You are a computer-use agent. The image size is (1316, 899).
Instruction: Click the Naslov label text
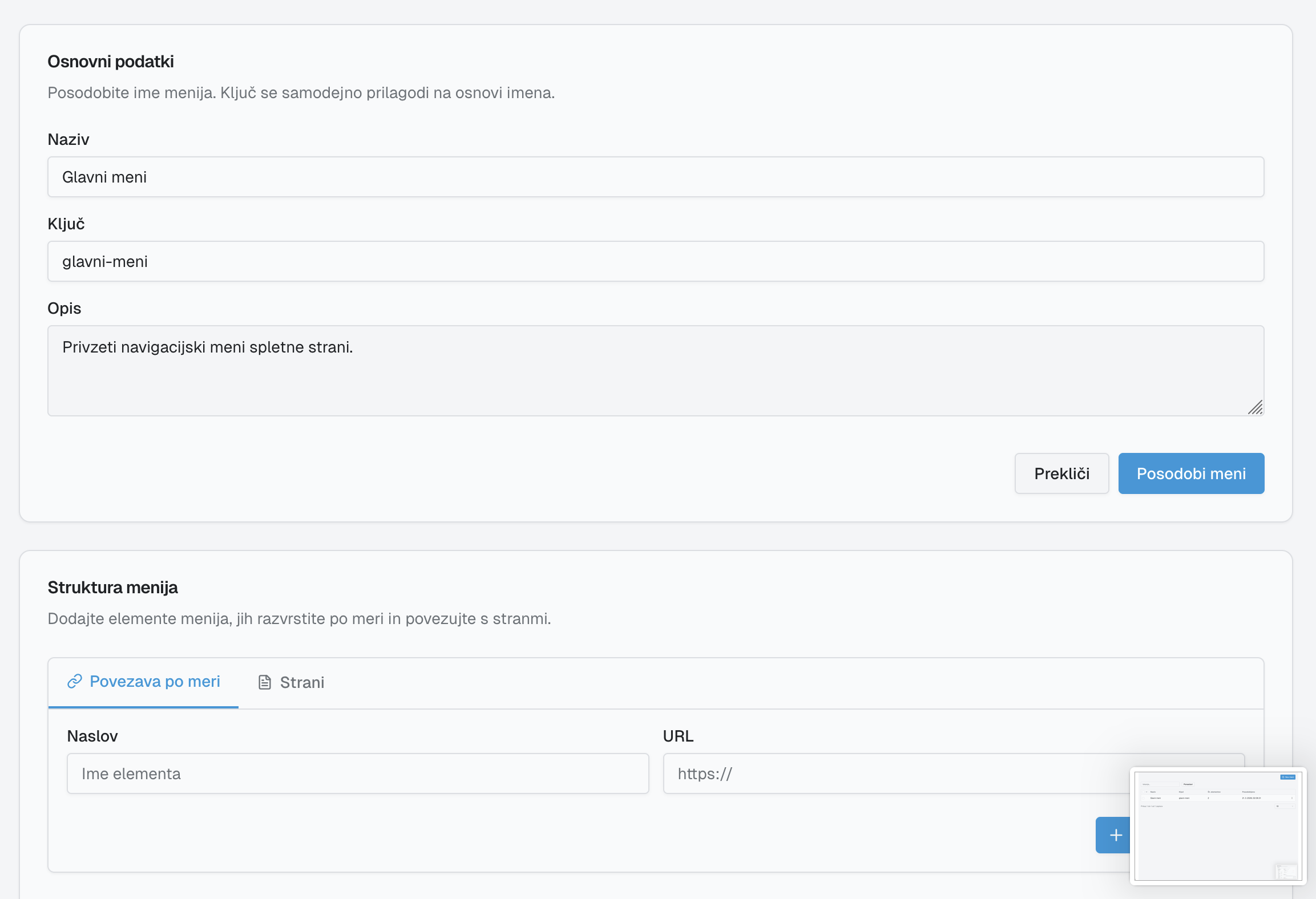pyautogui.click(x=92, y=736)
